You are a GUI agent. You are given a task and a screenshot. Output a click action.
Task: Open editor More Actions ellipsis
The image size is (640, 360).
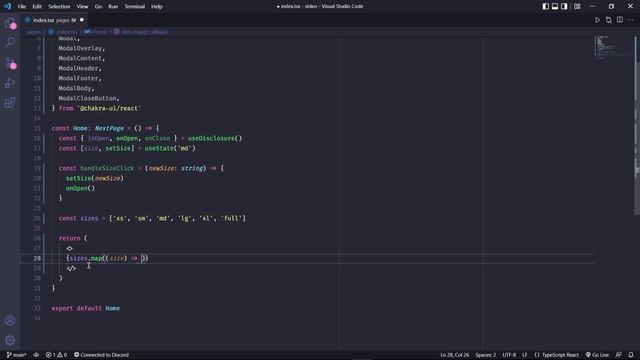[x=631, y=20]
